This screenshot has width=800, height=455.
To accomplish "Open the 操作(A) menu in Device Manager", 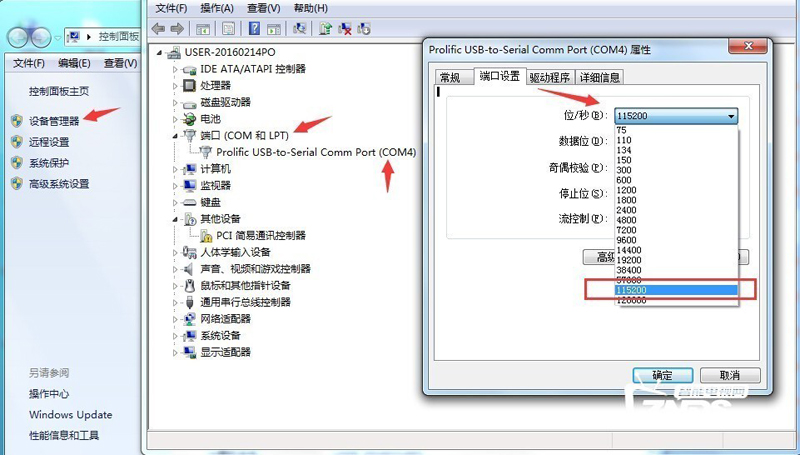I will 217,8.
